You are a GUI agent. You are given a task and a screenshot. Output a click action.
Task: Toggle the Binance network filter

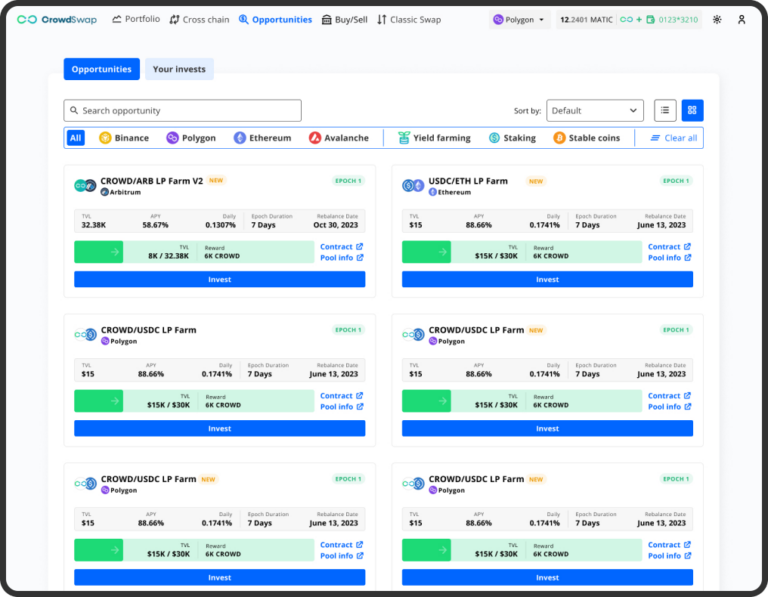pyautogui.click(x=124, y=138)
